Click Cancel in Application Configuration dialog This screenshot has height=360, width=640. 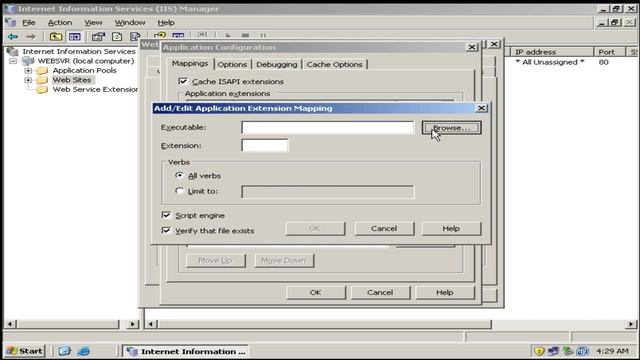pyautogui.click(x=380, y=293)
